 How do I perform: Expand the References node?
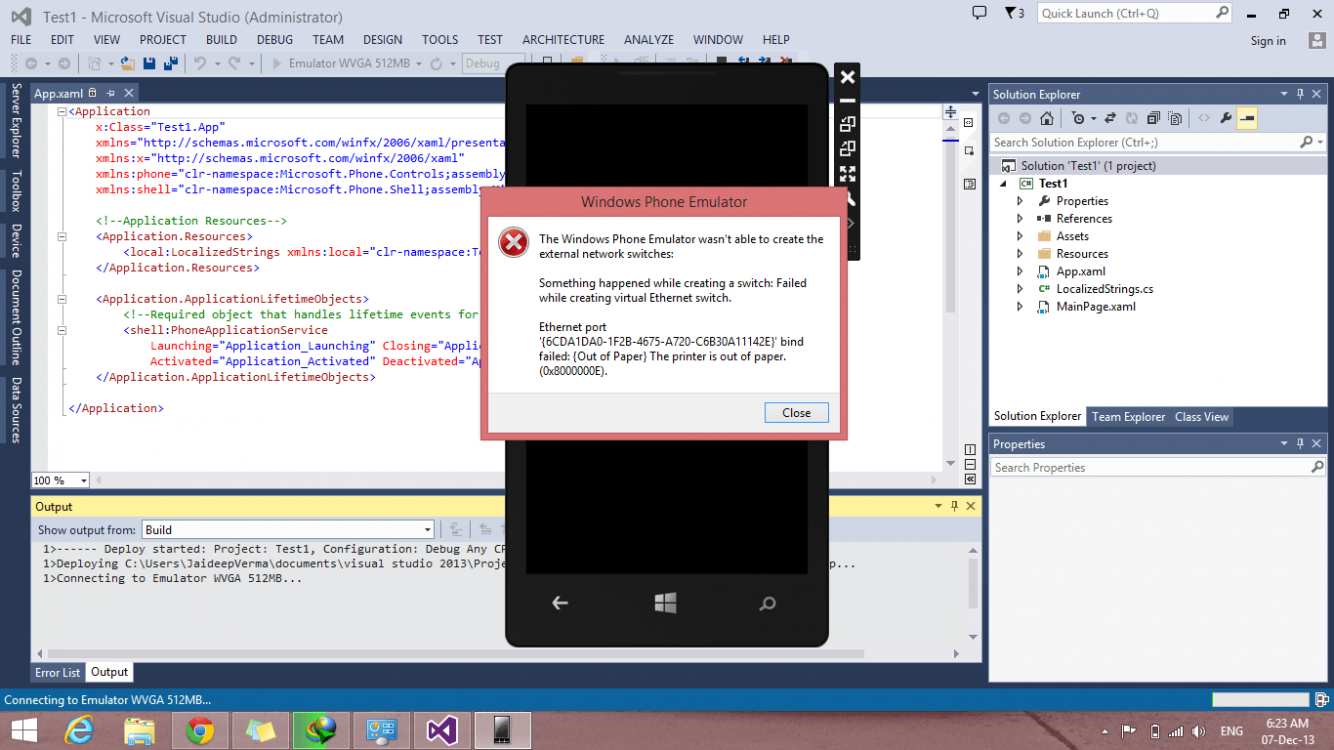coord(1020,219)
